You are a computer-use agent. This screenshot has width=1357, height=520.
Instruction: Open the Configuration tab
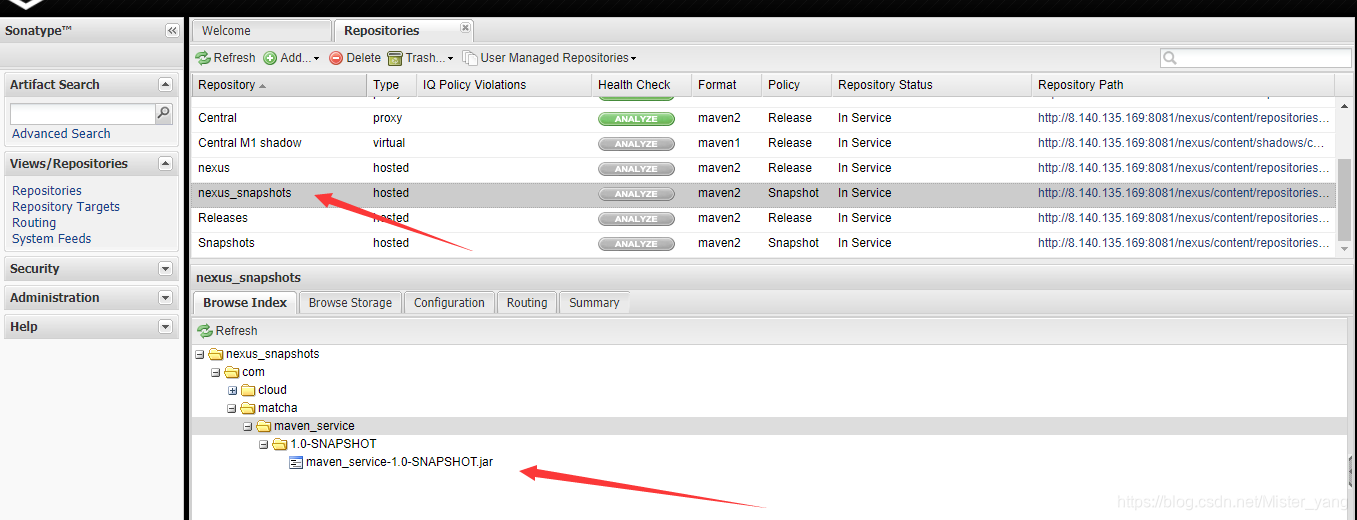click(x=449, y=303)
